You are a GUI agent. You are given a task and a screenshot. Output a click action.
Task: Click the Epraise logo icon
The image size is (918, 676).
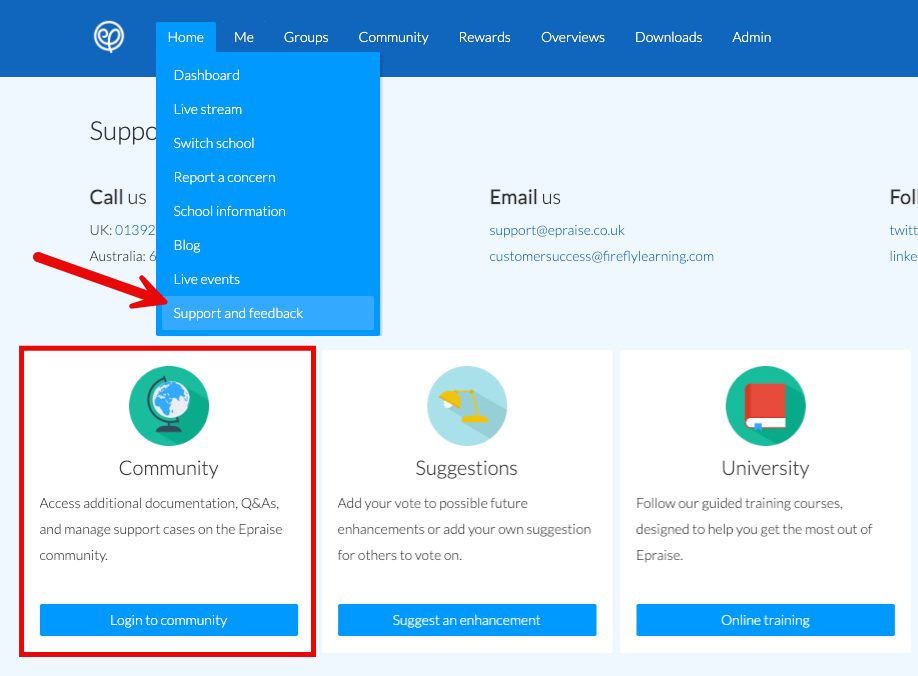(108, 37)
